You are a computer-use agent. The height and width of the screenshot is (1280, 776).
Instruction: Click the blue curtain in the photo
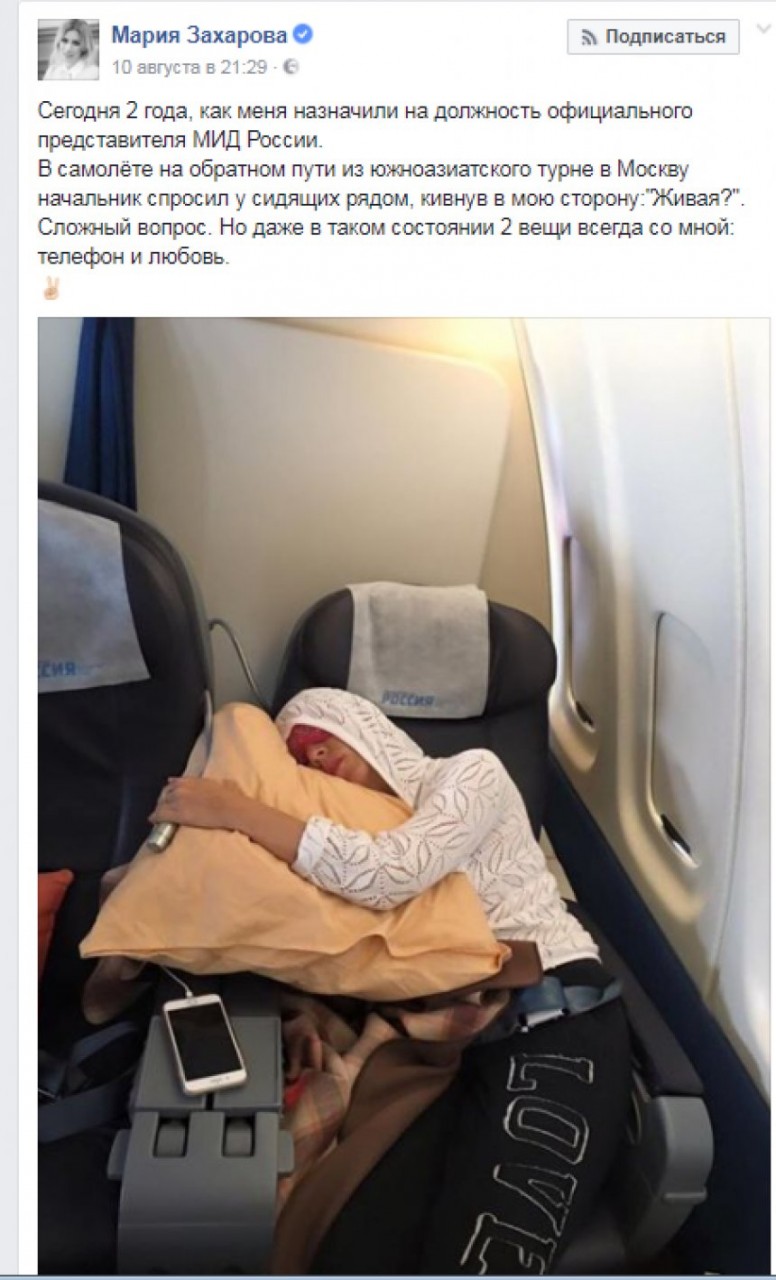click(x=100, y=410)
